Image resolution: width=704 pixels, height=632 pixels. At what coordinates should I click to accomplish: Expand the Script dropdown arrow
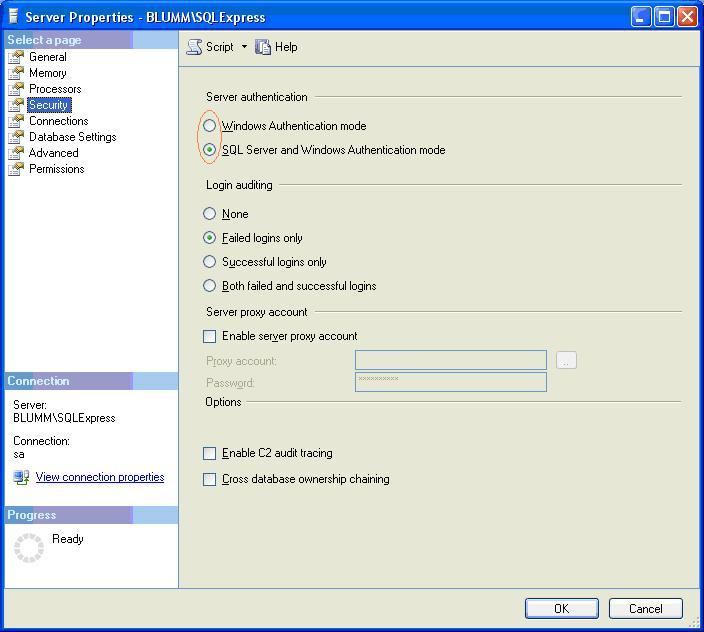244,47
